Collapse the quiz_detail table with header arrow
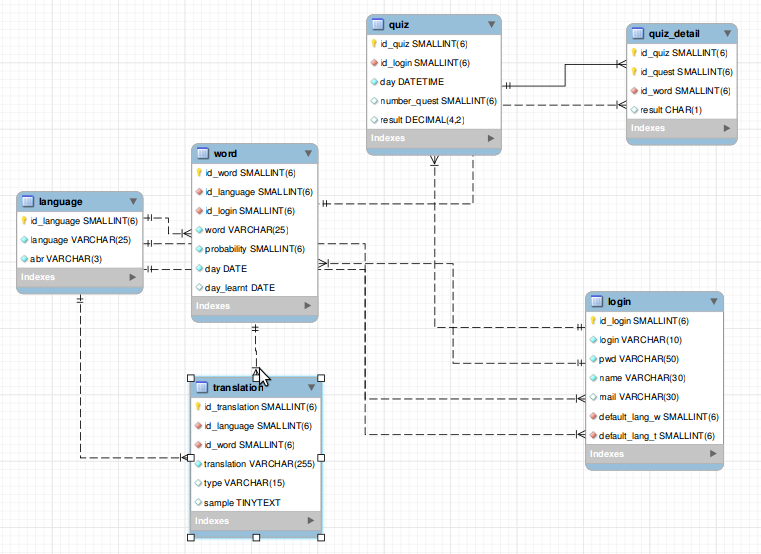 [x=727, y=34]
